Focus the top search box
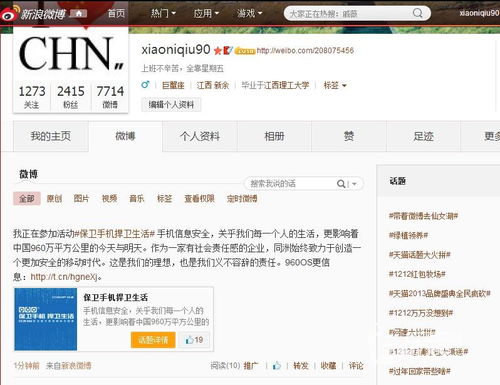The image size is (500, 385). [x=357, y=14]
